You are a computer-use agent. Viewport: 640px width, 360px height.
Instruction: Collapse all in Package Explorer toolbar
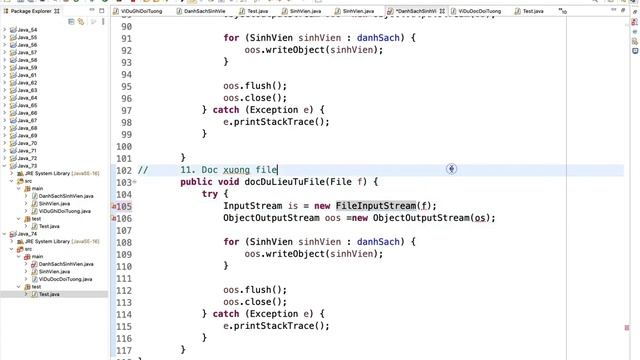(x=71, y=22)
